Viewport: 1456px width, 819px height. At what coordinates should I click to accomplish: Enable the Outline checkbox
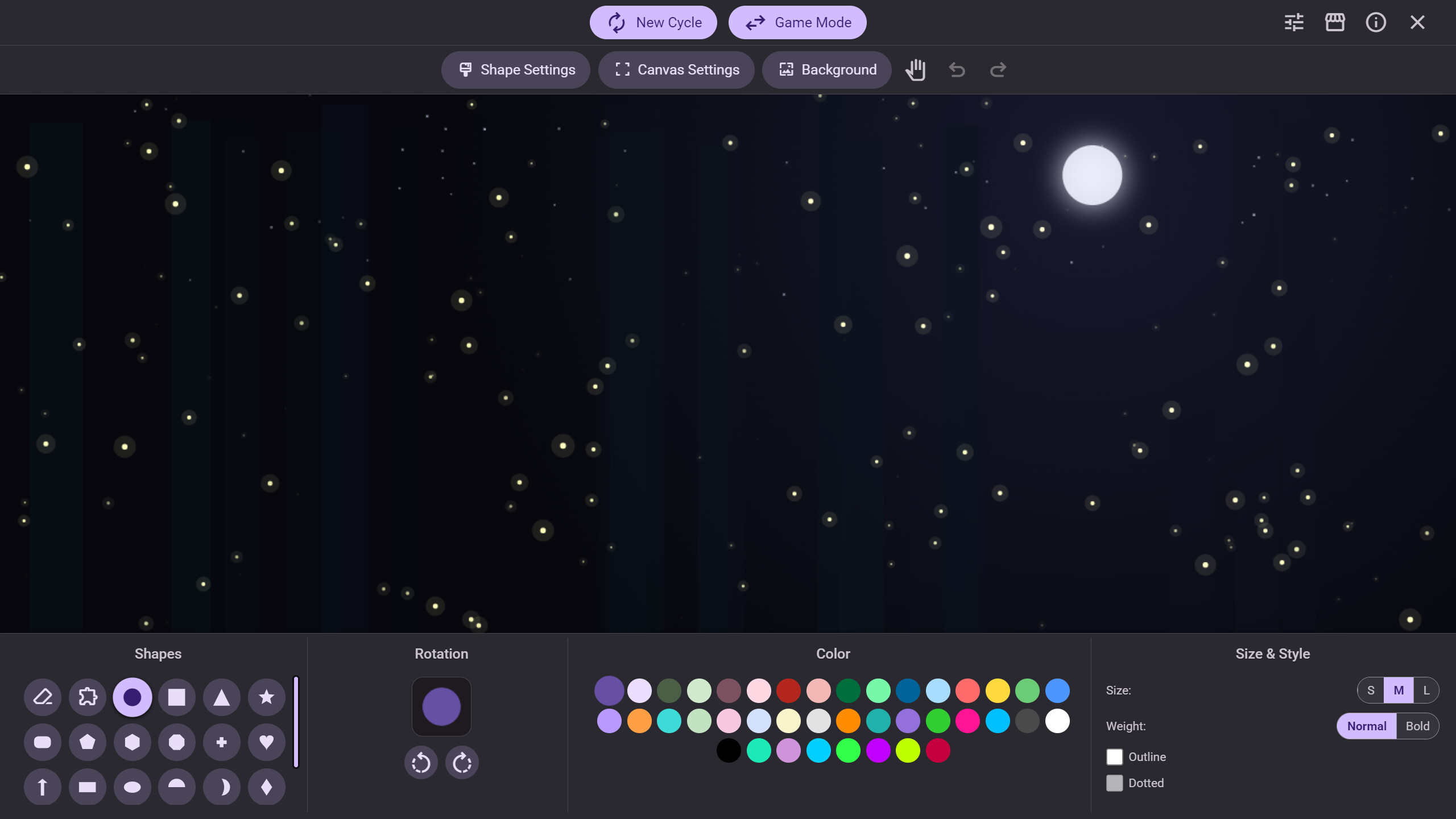click(x=1114, y=756)
